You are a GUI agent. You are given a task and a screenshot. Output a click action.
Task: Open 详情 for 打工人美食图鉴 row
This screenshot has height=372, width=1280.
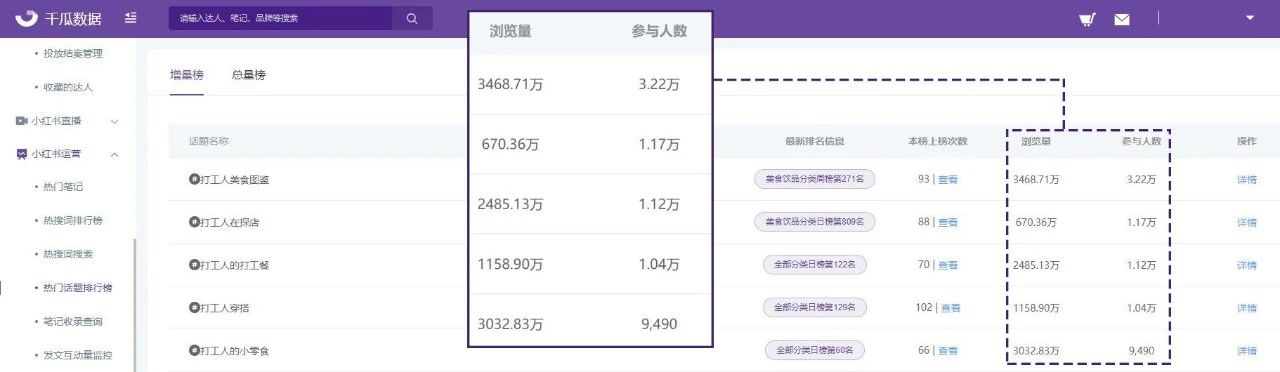coord(1246,180)
